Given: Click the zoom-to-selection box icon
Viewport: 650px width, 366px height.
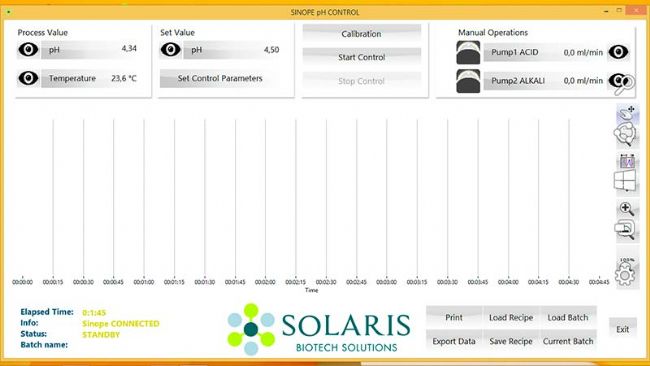Looking at the screenshot, I should point(625,230).
